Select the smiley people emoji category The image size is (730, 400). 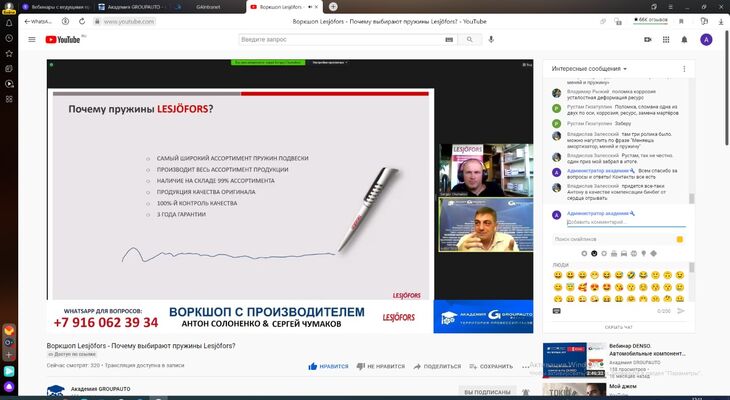[594, 253]
